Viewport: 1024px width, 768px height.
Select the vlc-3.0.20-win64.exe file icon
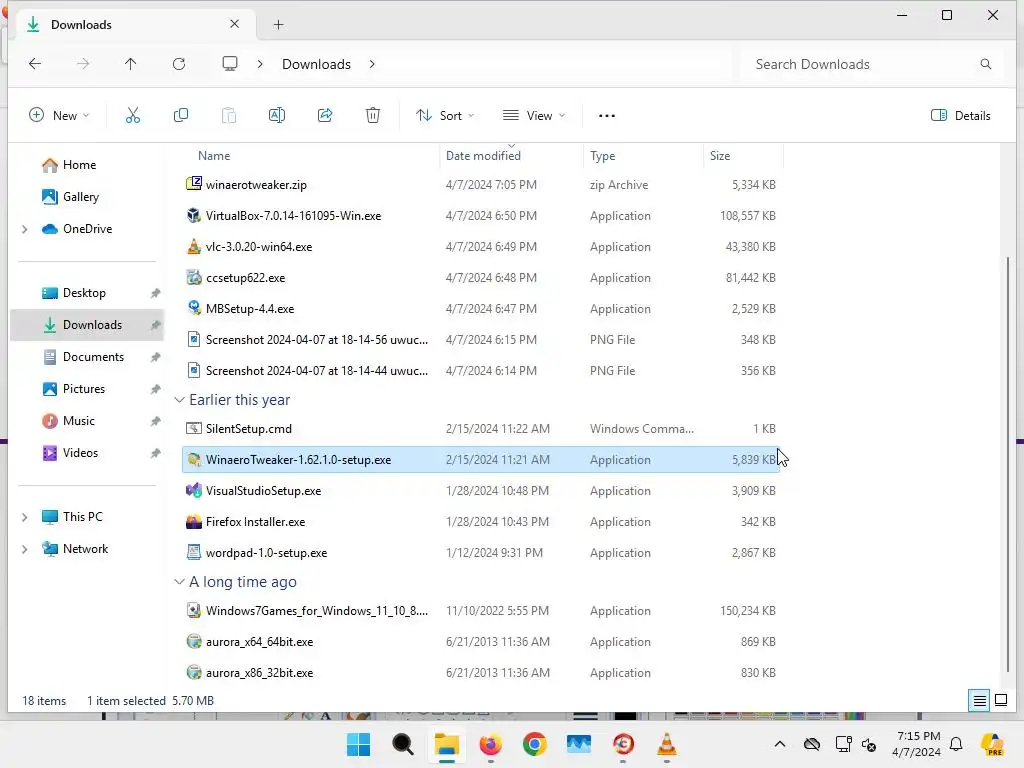click(x=194, y=247)
